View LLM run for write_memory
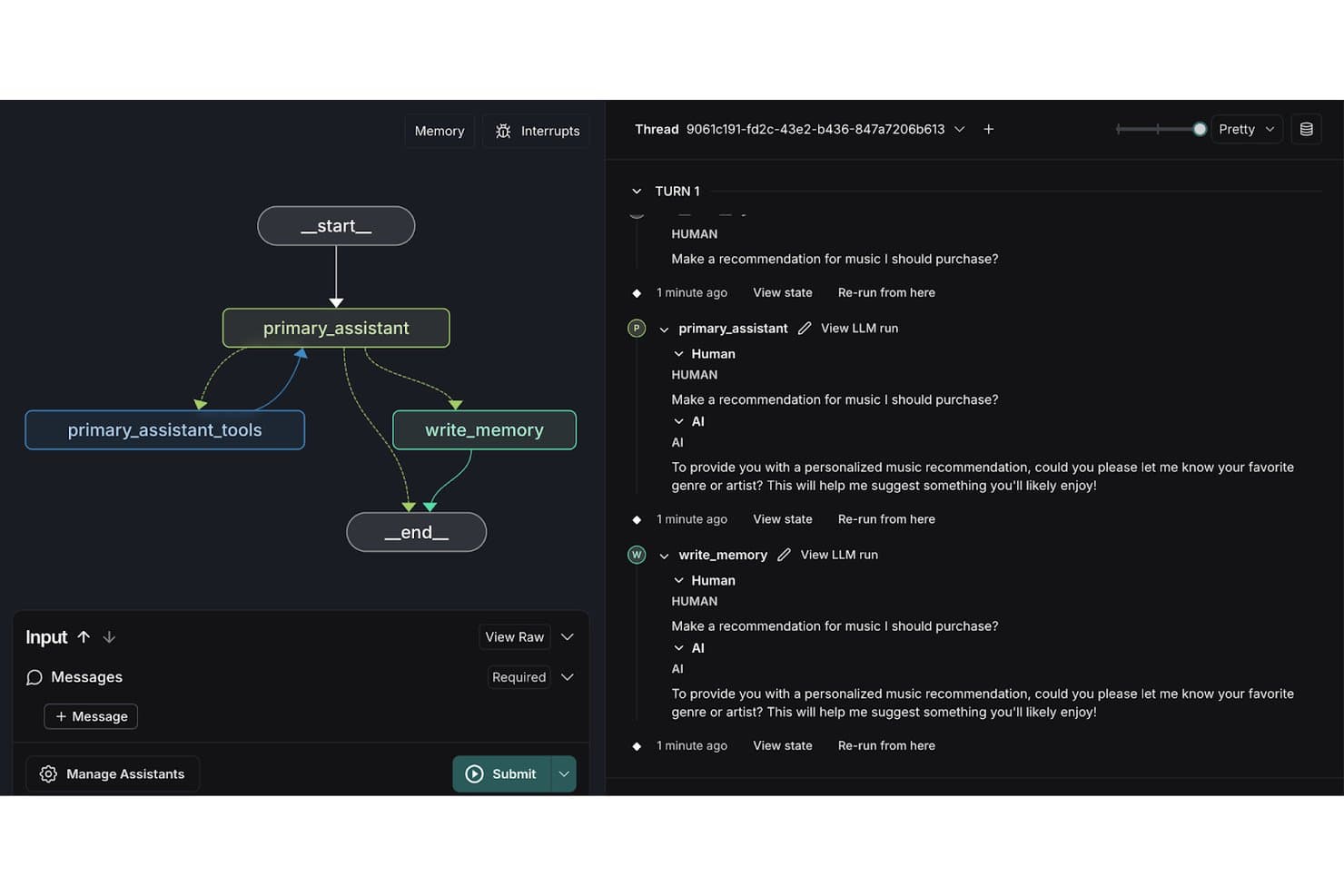1344x896 pixels. [x=839, y=555]
